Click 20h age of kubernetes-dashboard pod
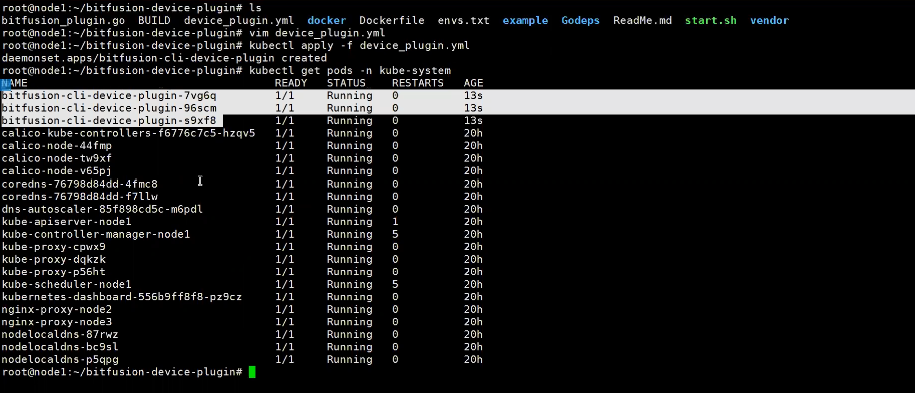Screen dimensions: 915x393 click(x=473, y=297)
